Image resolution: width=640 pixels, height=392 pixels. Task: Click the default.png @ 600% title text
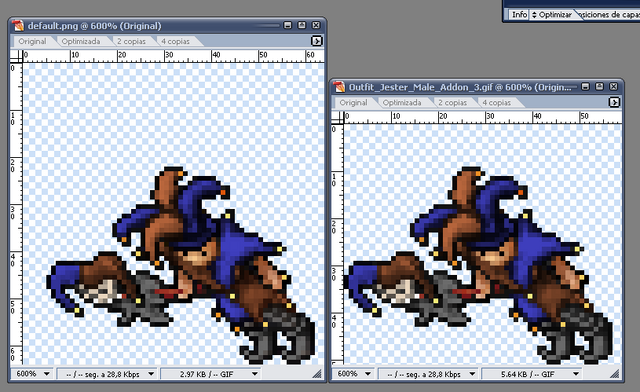pos(95,26)
